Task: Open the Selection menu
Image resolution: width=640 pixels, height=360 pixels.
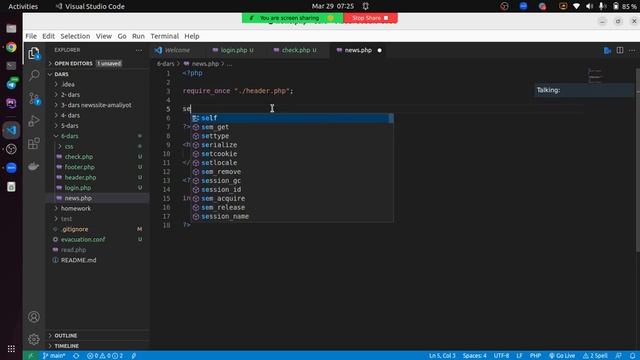Action: click(75, 36)
